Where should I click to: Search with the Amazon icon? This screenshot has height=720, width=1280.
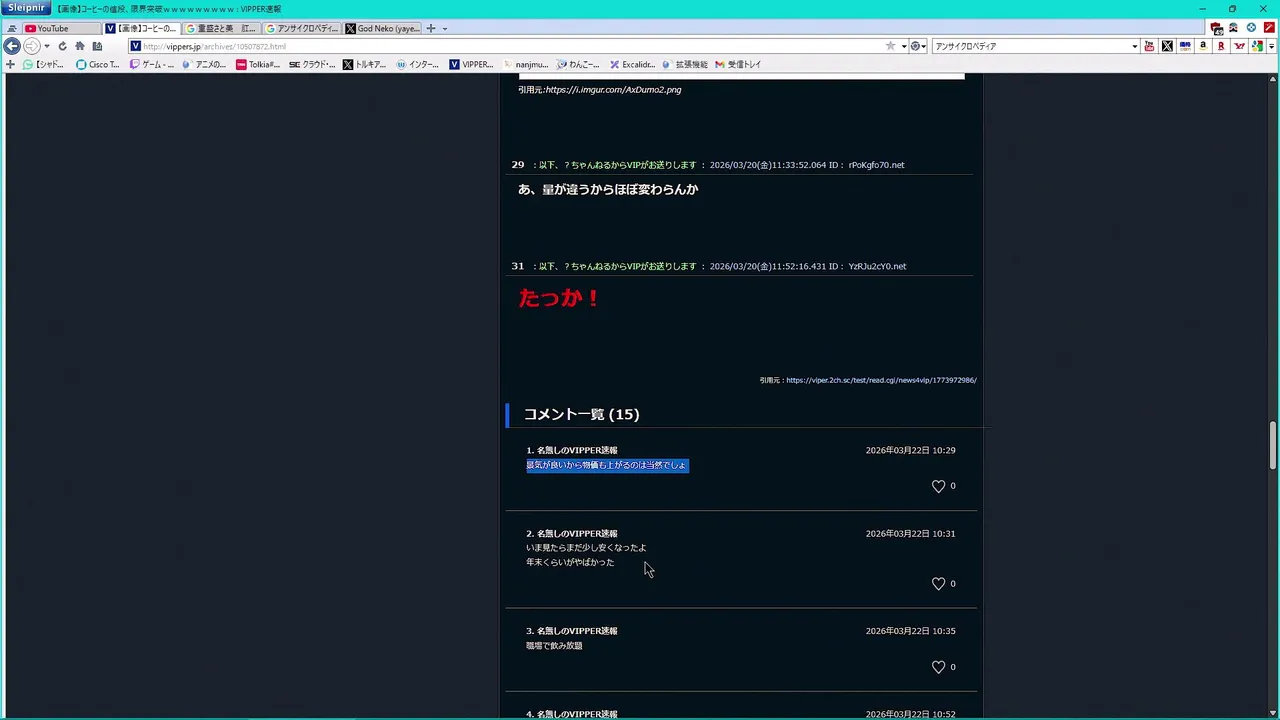[x=1203, y=46]
